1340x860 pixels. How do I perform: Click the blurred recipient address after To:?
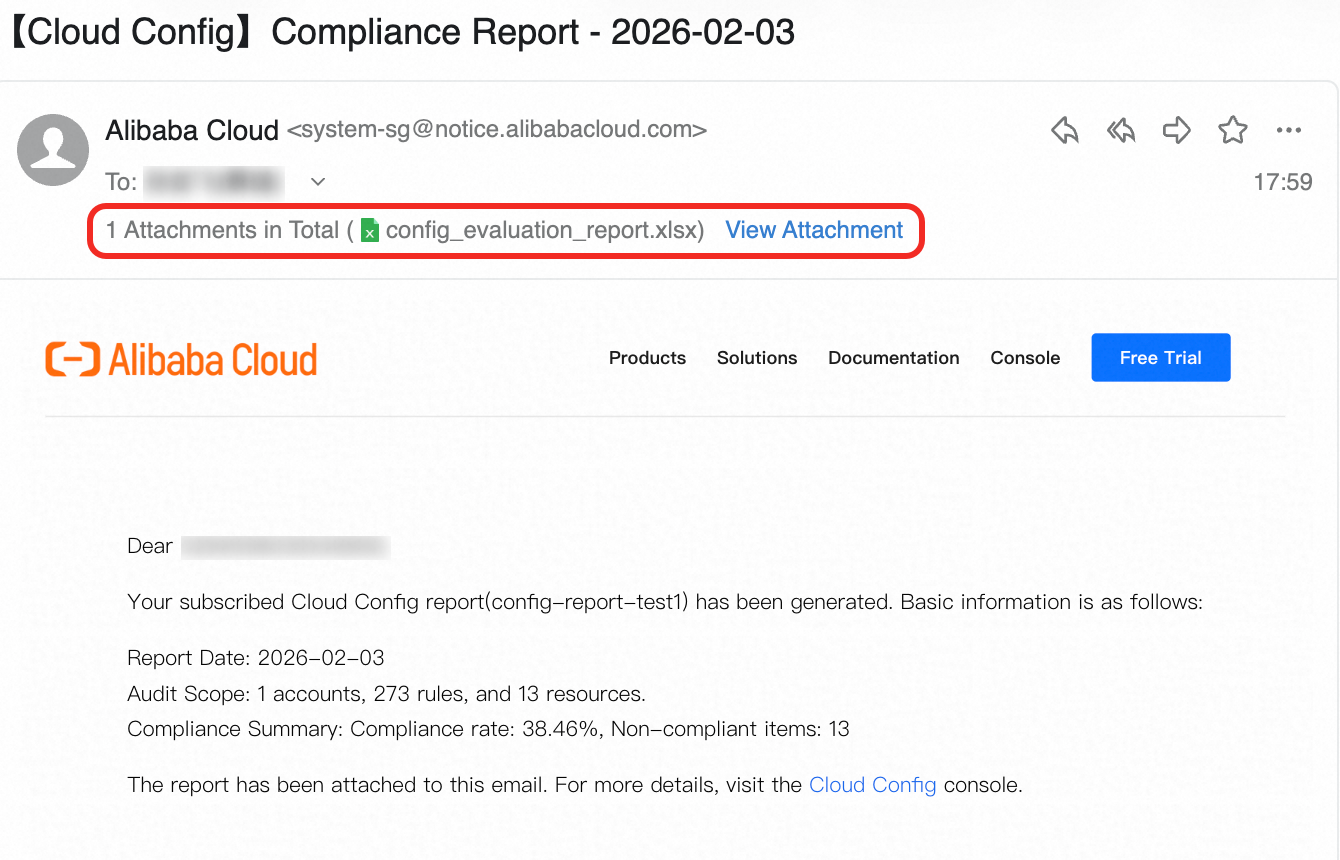[214, 182]
